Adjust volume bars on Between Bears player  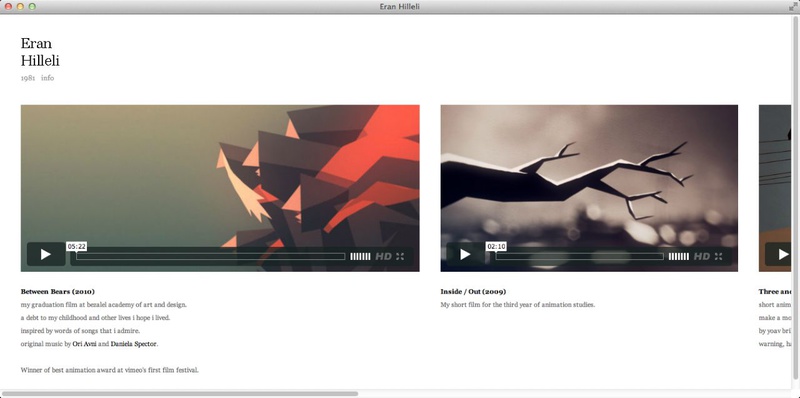[360, 256]
